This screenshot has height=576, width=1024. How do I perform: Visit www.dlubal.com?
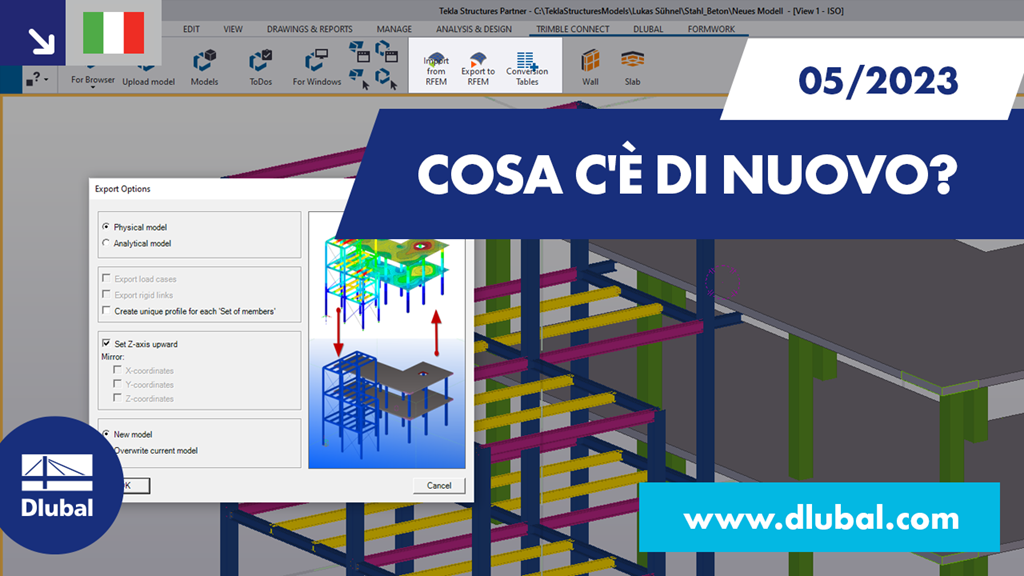click(x=822, y=520)
